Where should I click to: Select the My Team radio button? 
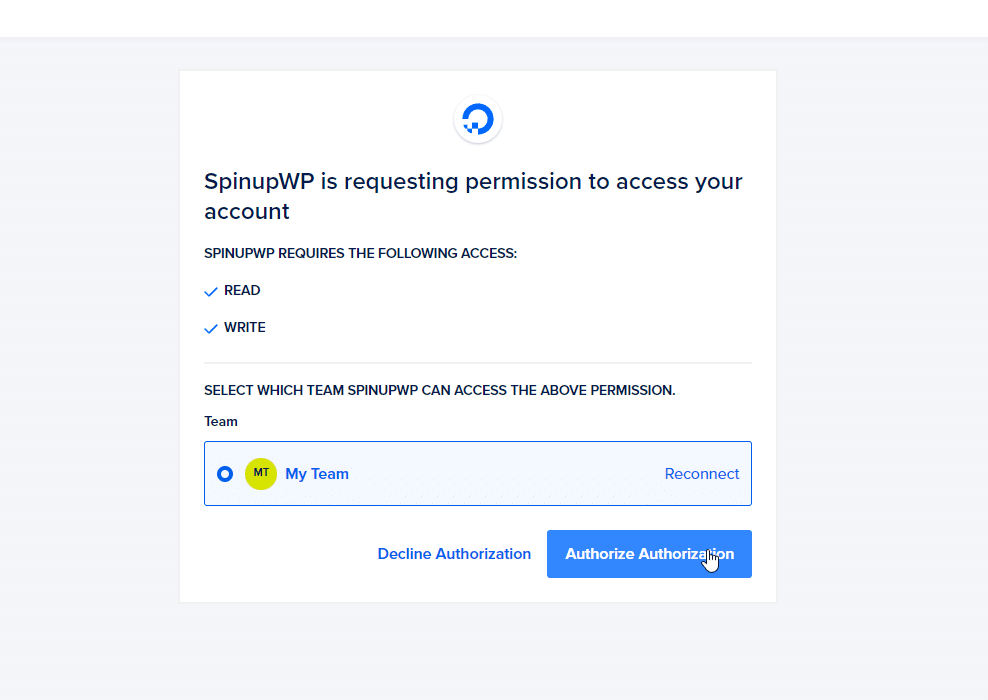coord(225,474)
